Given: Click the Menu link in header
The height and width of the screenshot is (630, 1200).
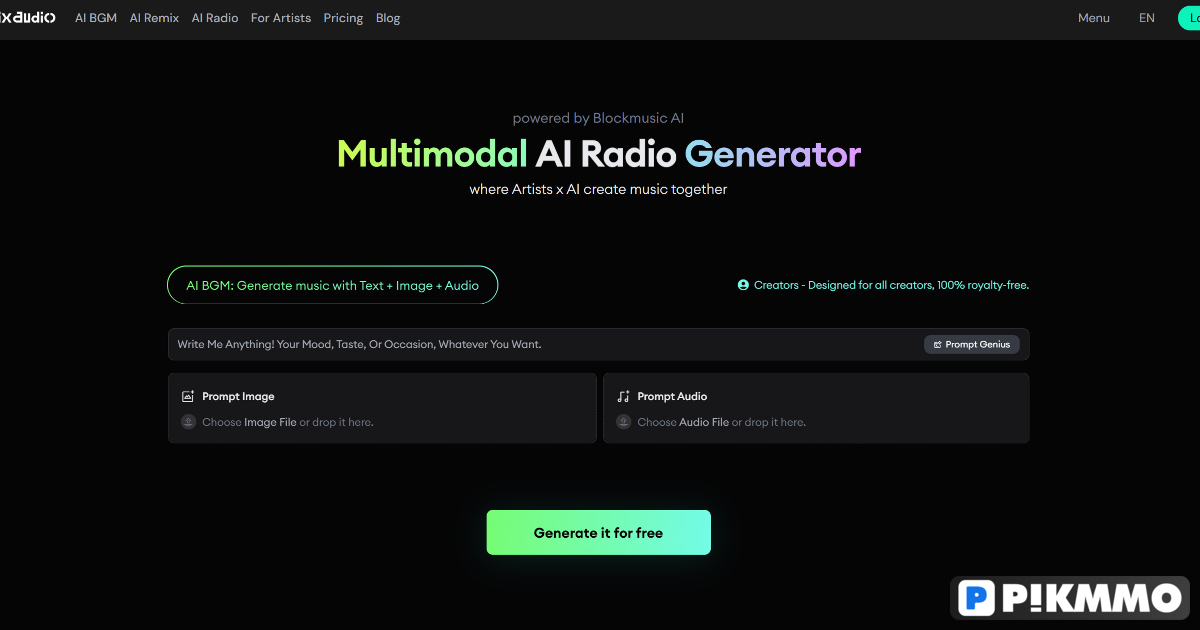Looking at the screenshot, I should [1094, 18].
